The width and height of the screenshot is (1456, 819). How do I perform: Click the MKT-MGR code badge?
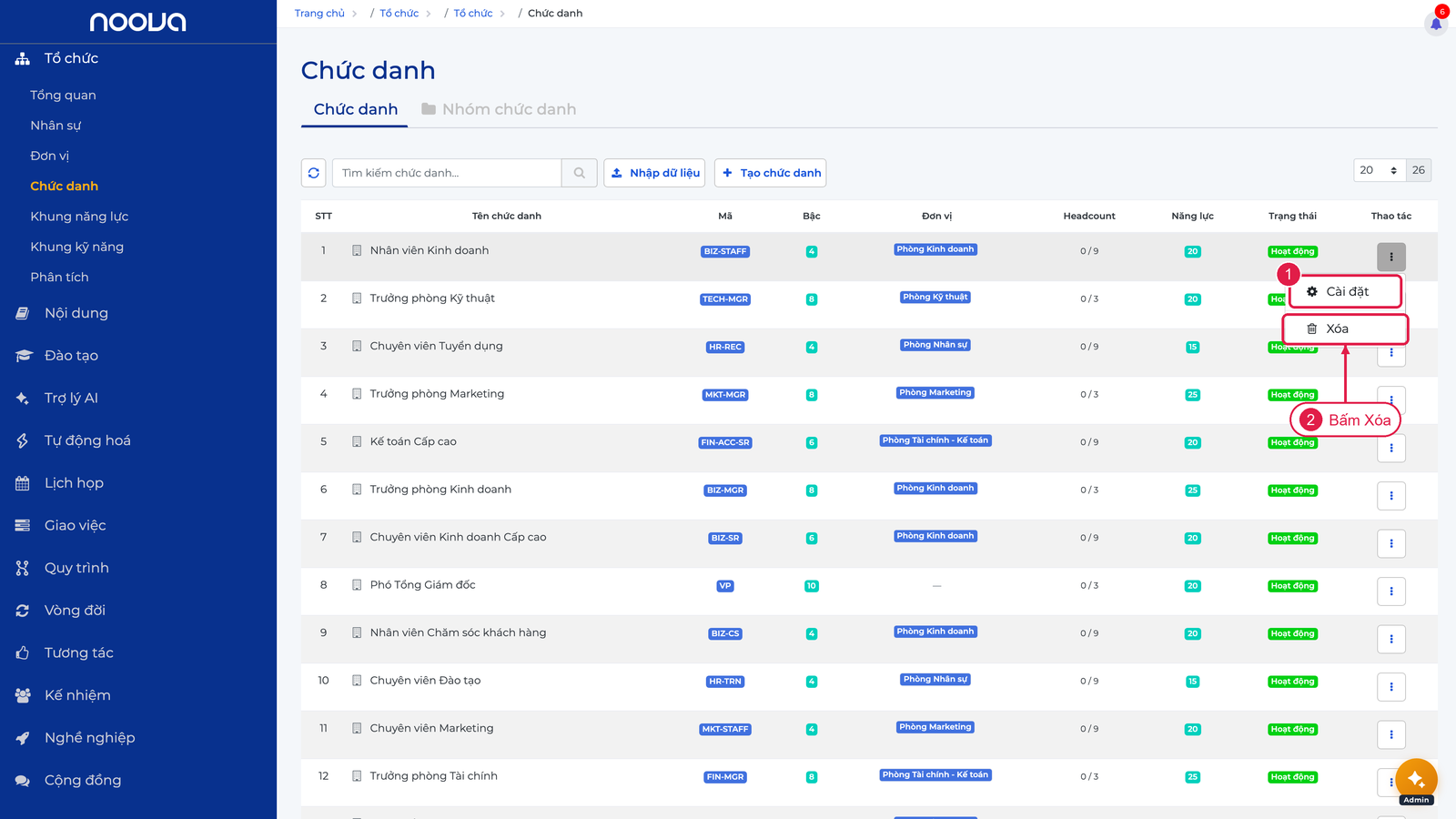(x=725, y=395)
